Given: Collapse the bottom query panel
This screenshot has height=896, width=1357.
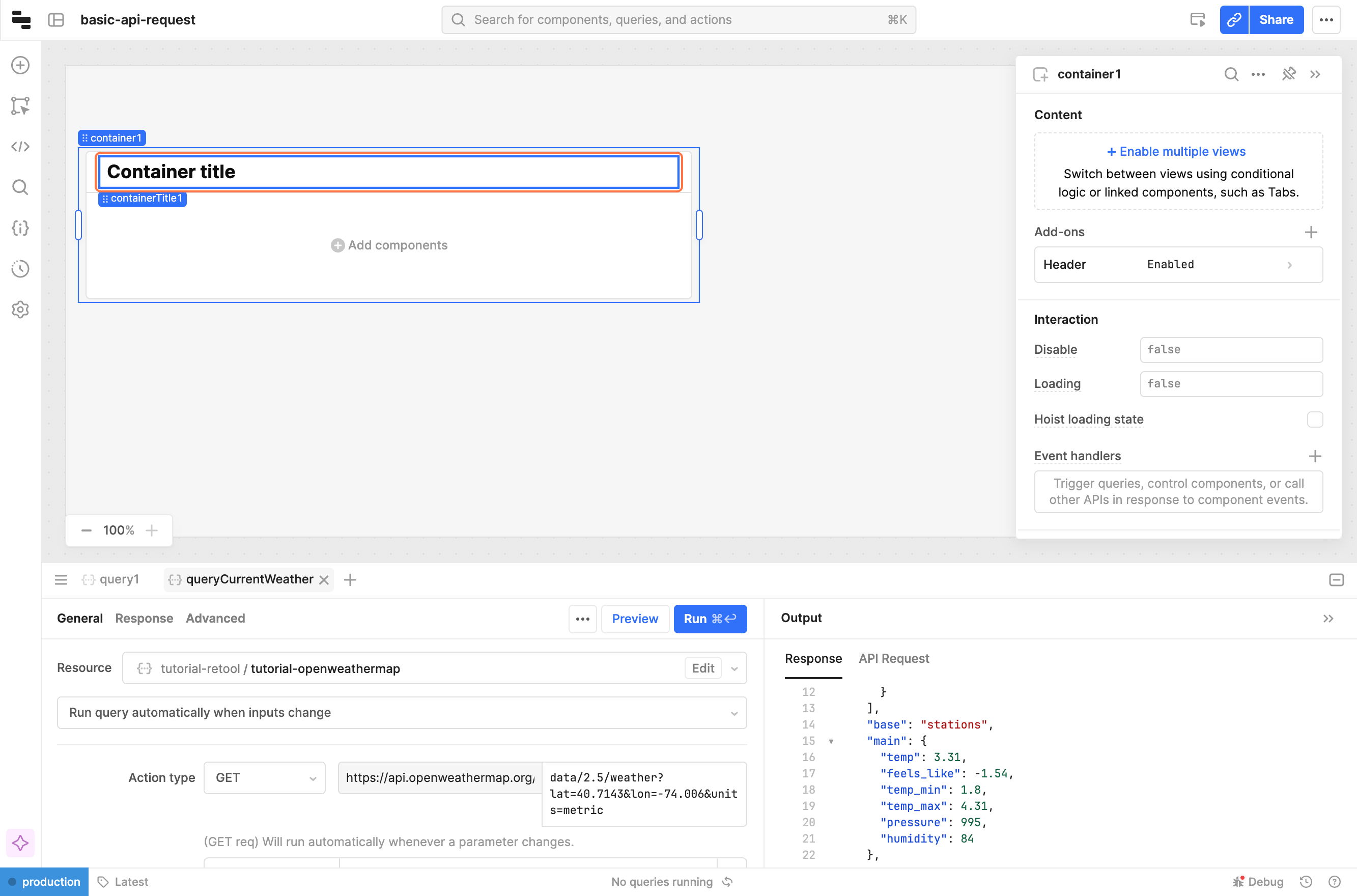Looking at the screenshot, I should coord(1336,579).
